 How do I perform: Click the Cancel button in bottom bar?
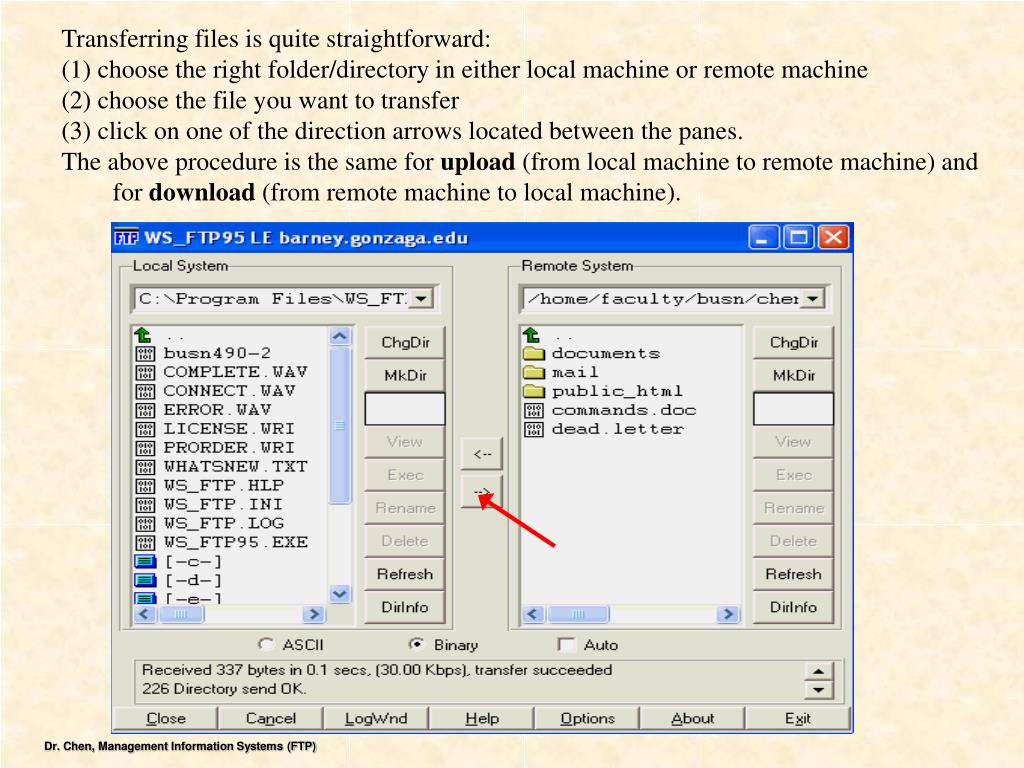(271, 718)
